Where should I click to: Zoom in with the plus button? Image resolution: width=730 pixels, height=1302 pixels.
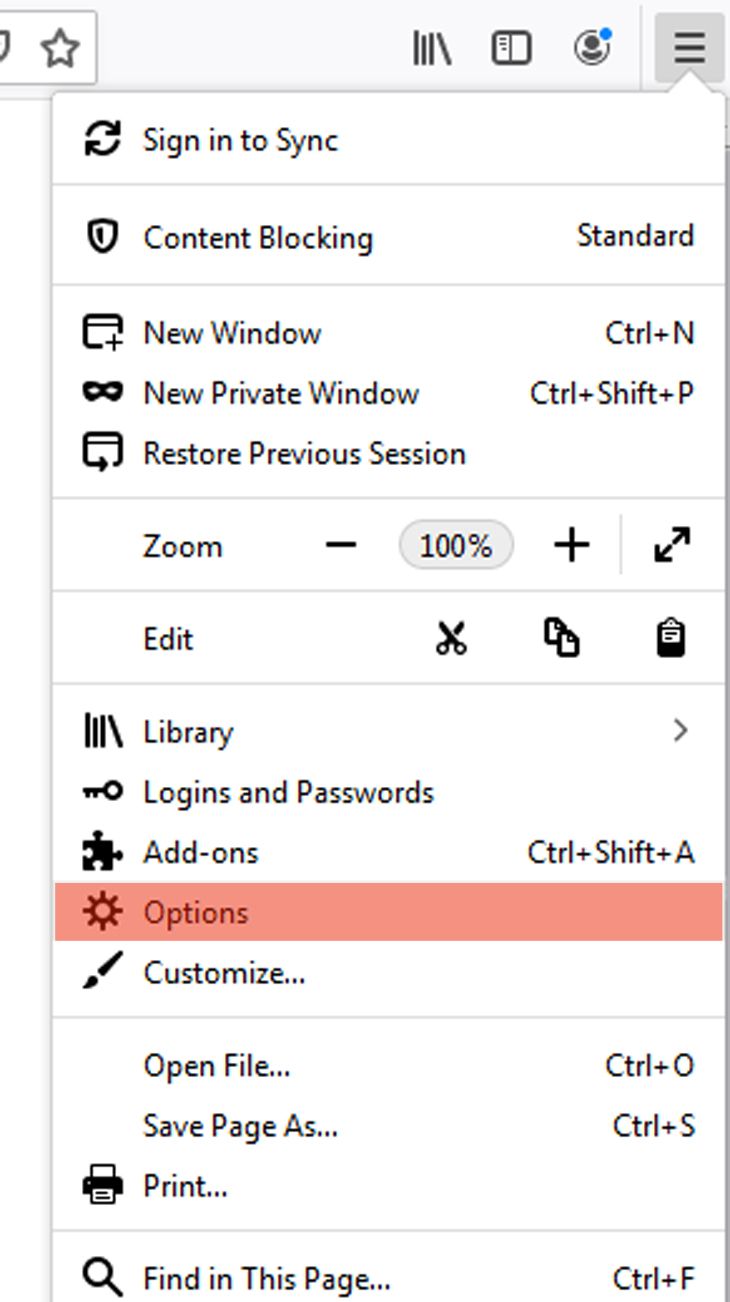coord(571,546)
